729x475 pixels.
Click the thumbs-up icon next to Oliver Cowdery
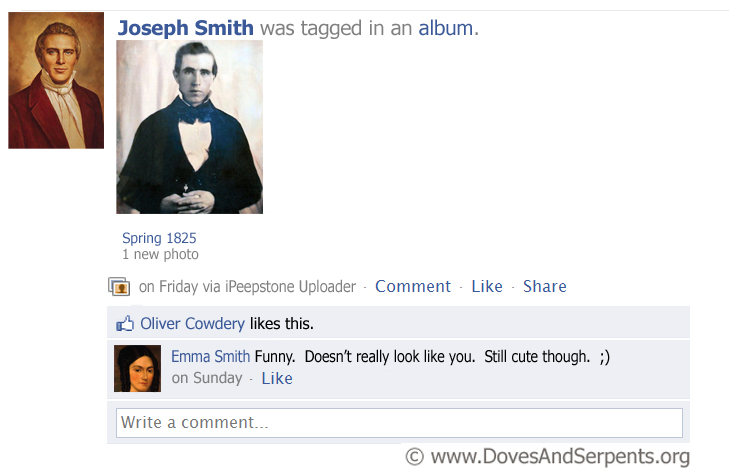[125, 323]
